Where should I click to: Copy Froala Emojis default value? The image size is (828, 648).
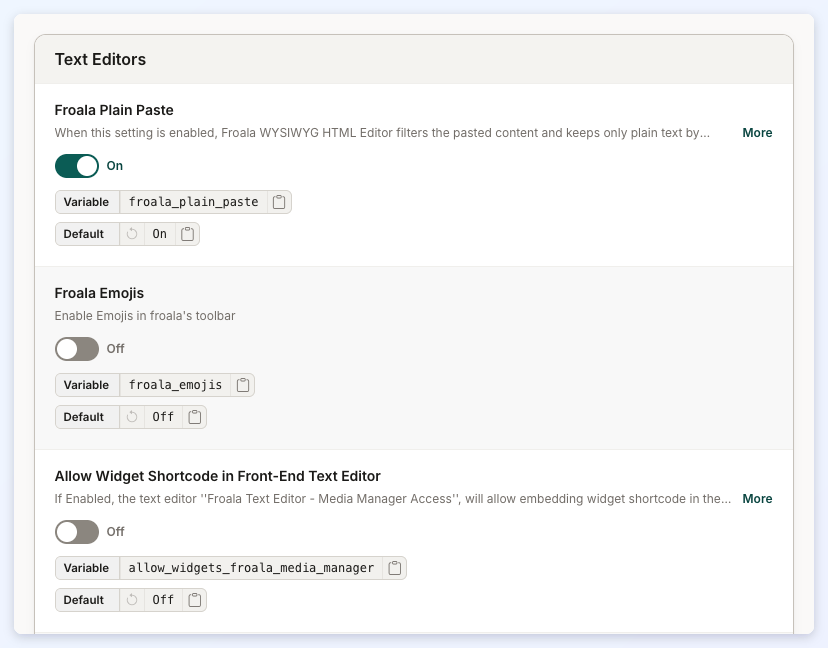[194, 417]
